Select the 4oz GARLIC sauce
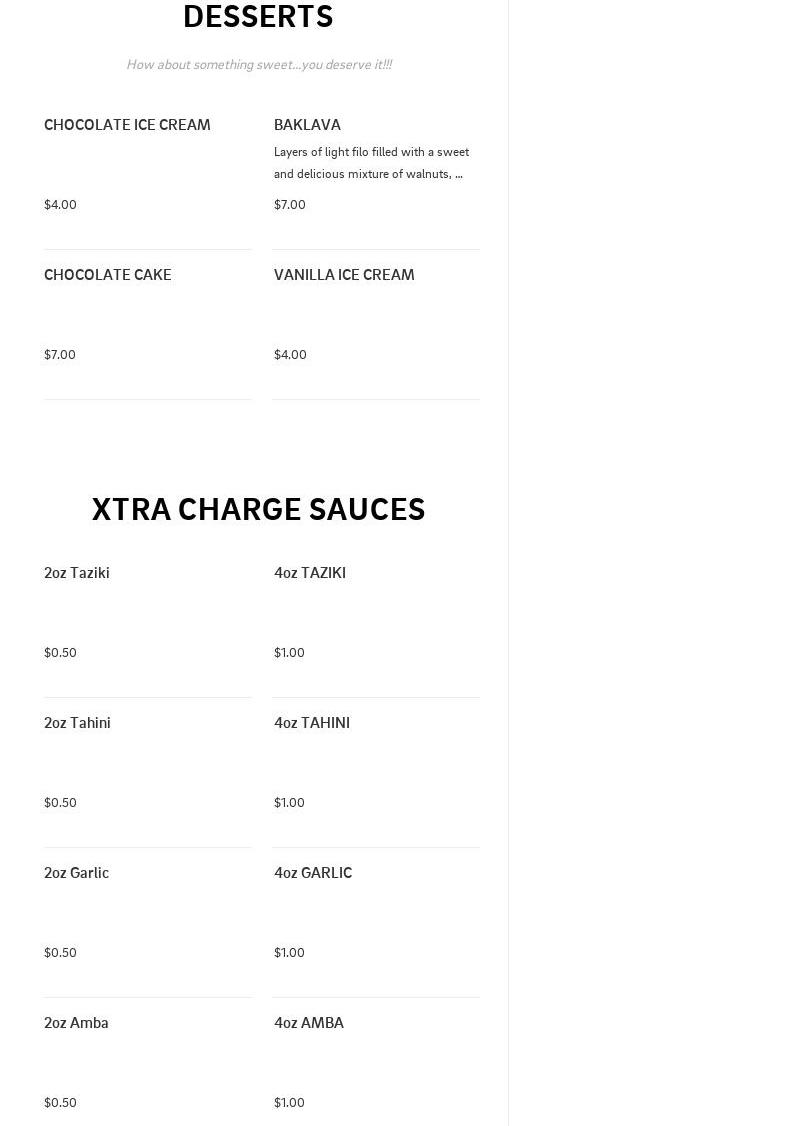Viewport: 785px width, 1126px height. (313, 873)
